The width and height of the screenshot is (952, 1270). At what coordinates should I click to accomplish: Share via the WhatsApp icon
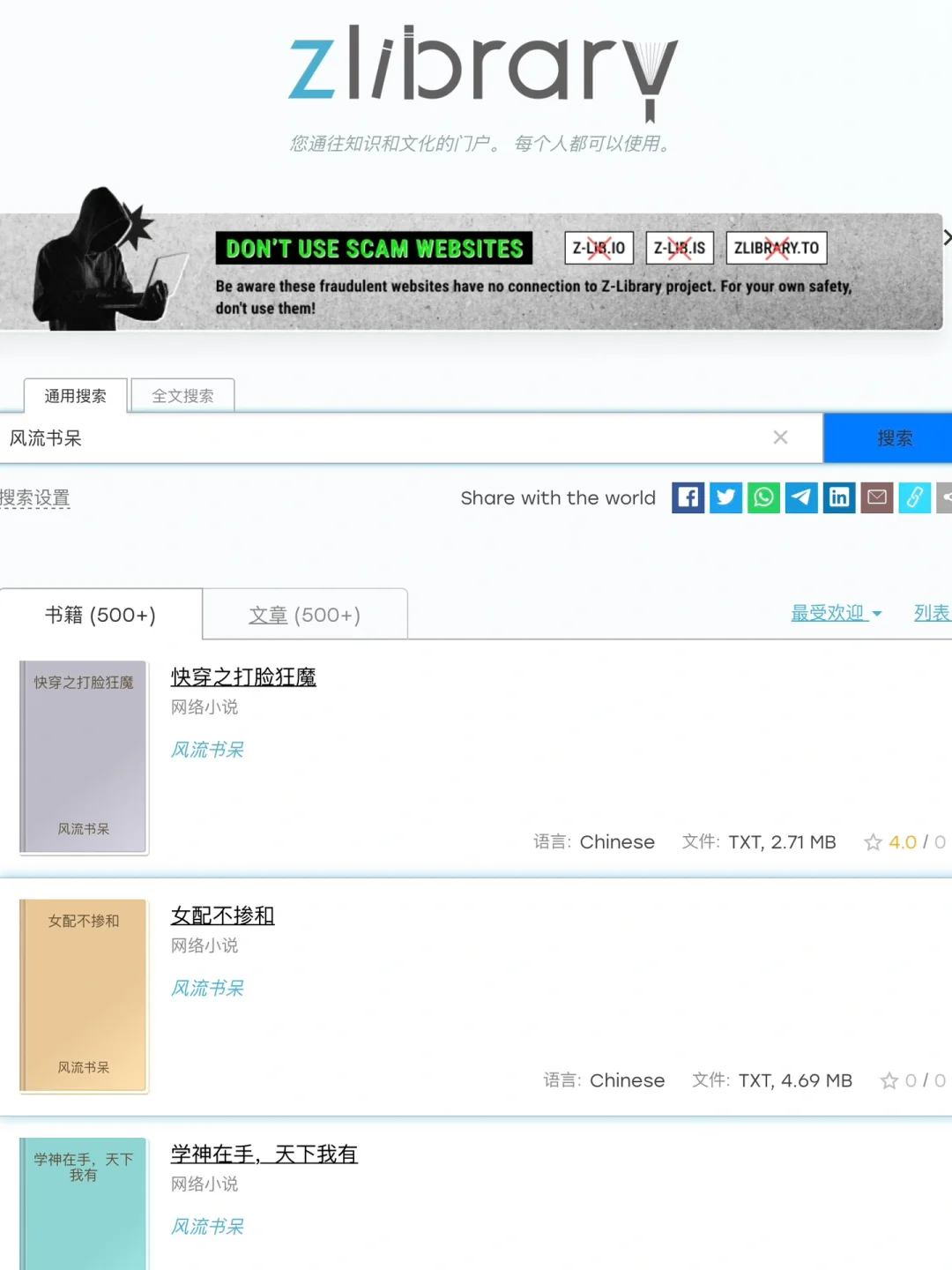click(x=763, y=498)
